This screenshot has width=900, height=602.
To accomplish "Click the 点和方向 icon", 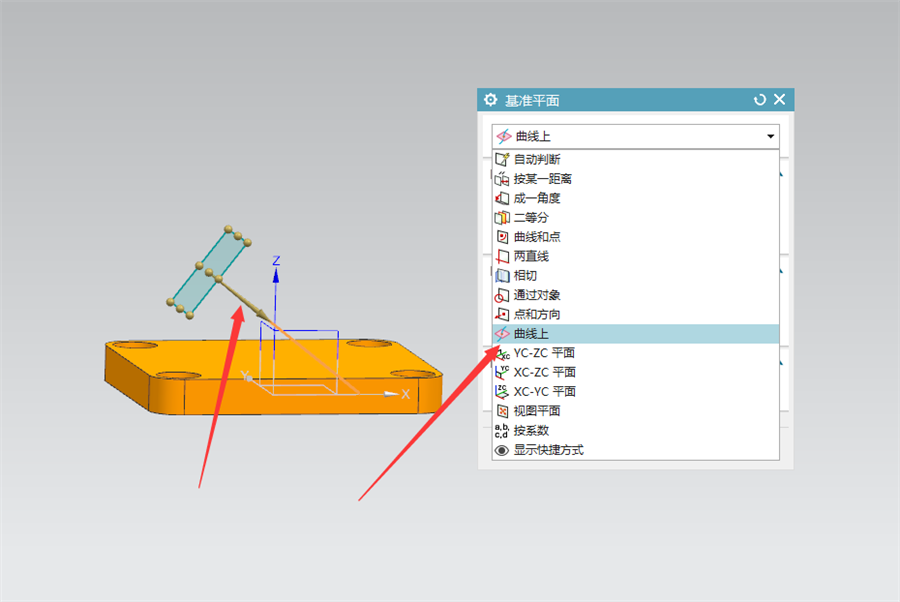I will [502, 314].
